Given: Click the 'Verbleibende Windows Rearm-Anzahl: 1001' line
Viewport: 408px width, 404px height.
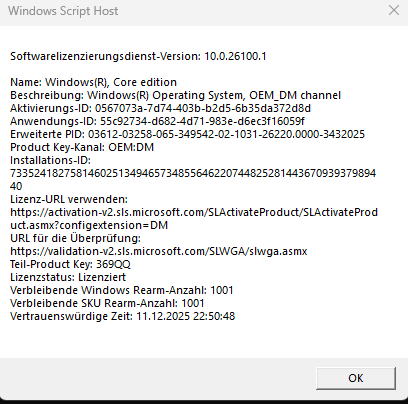Looking at the screenshot, I should [x=122, y=290].
